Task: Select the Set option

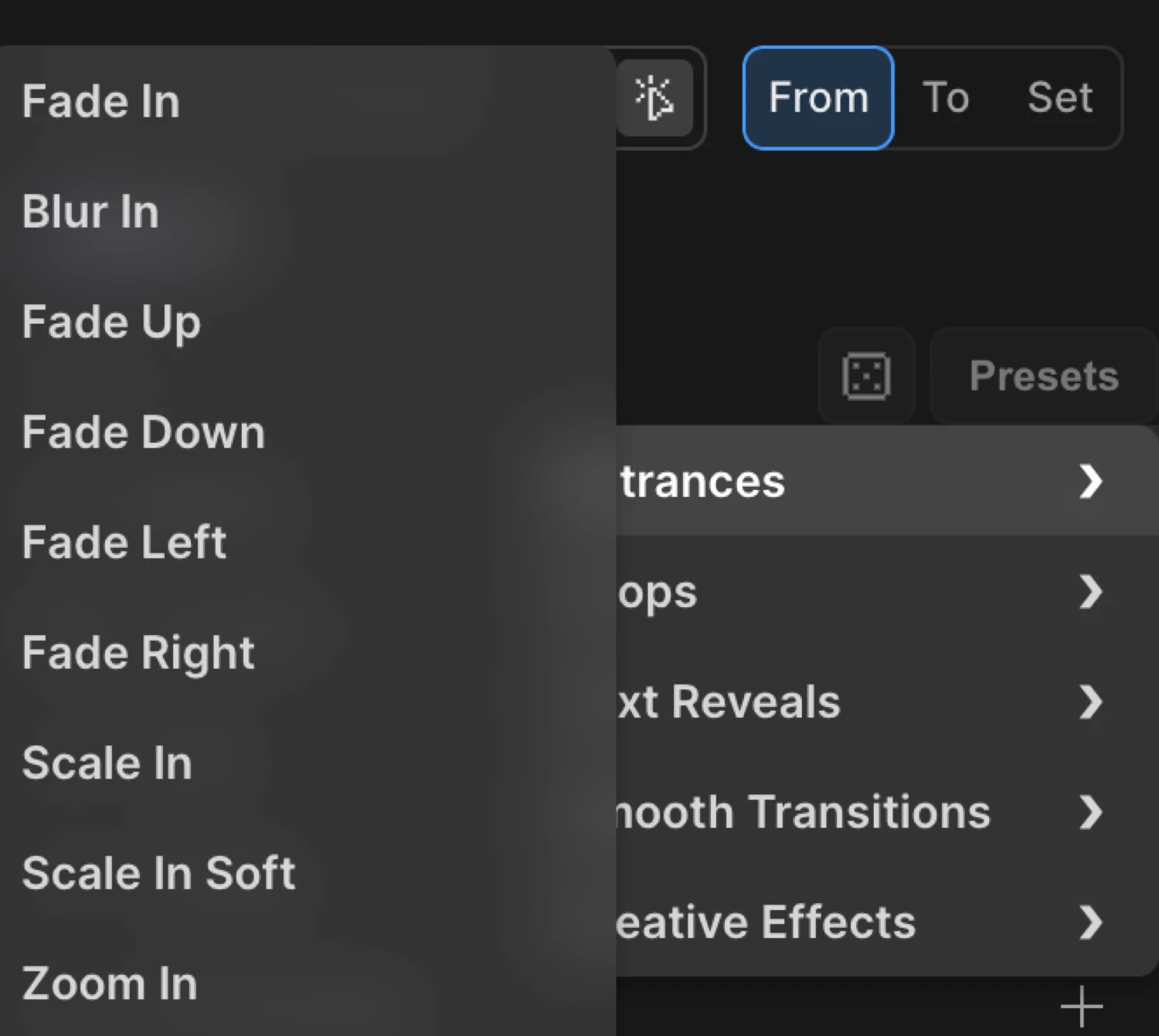Action: 1059,97
